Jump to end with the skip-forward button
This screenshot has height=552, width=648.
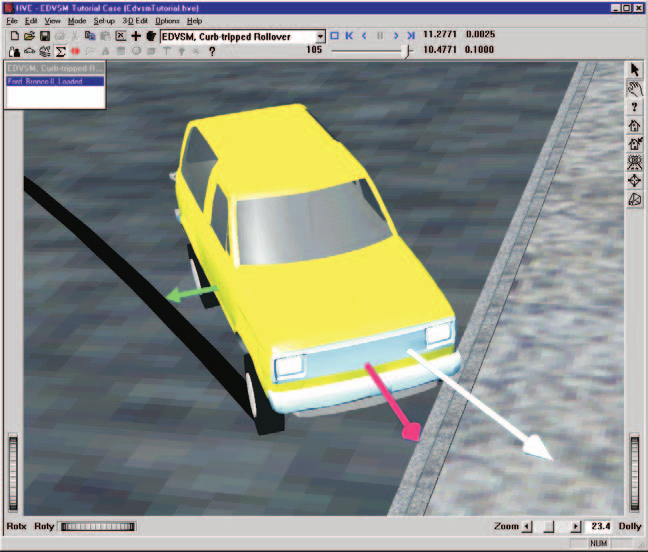pyautogui.click(x=411, y=36)
